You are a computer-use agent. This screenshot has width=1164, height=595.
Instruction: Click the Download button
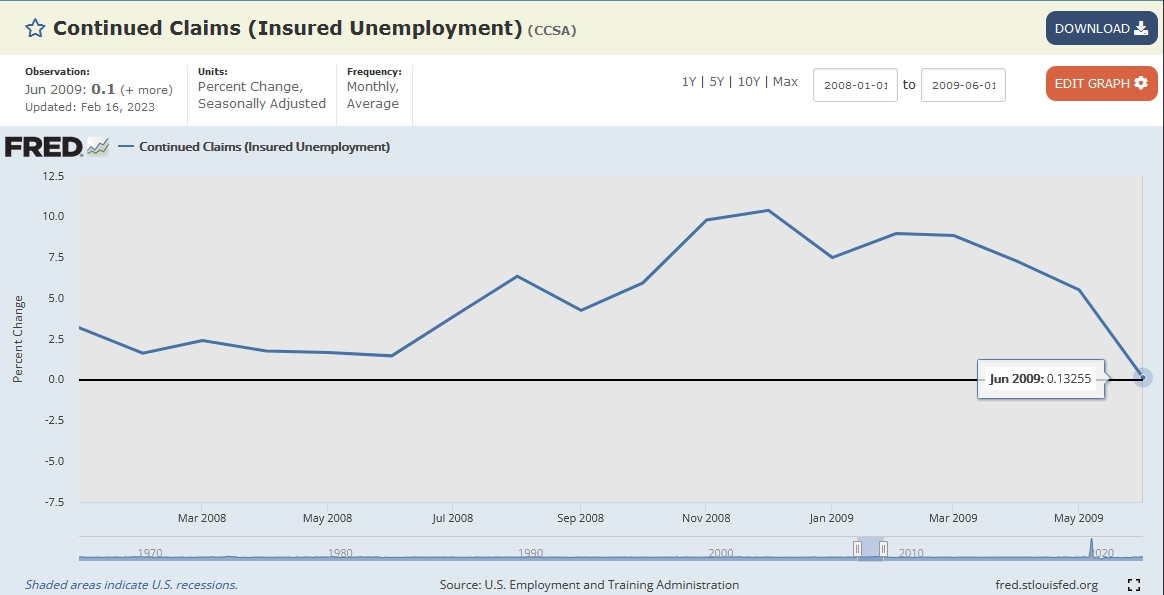coord(1101,28)
